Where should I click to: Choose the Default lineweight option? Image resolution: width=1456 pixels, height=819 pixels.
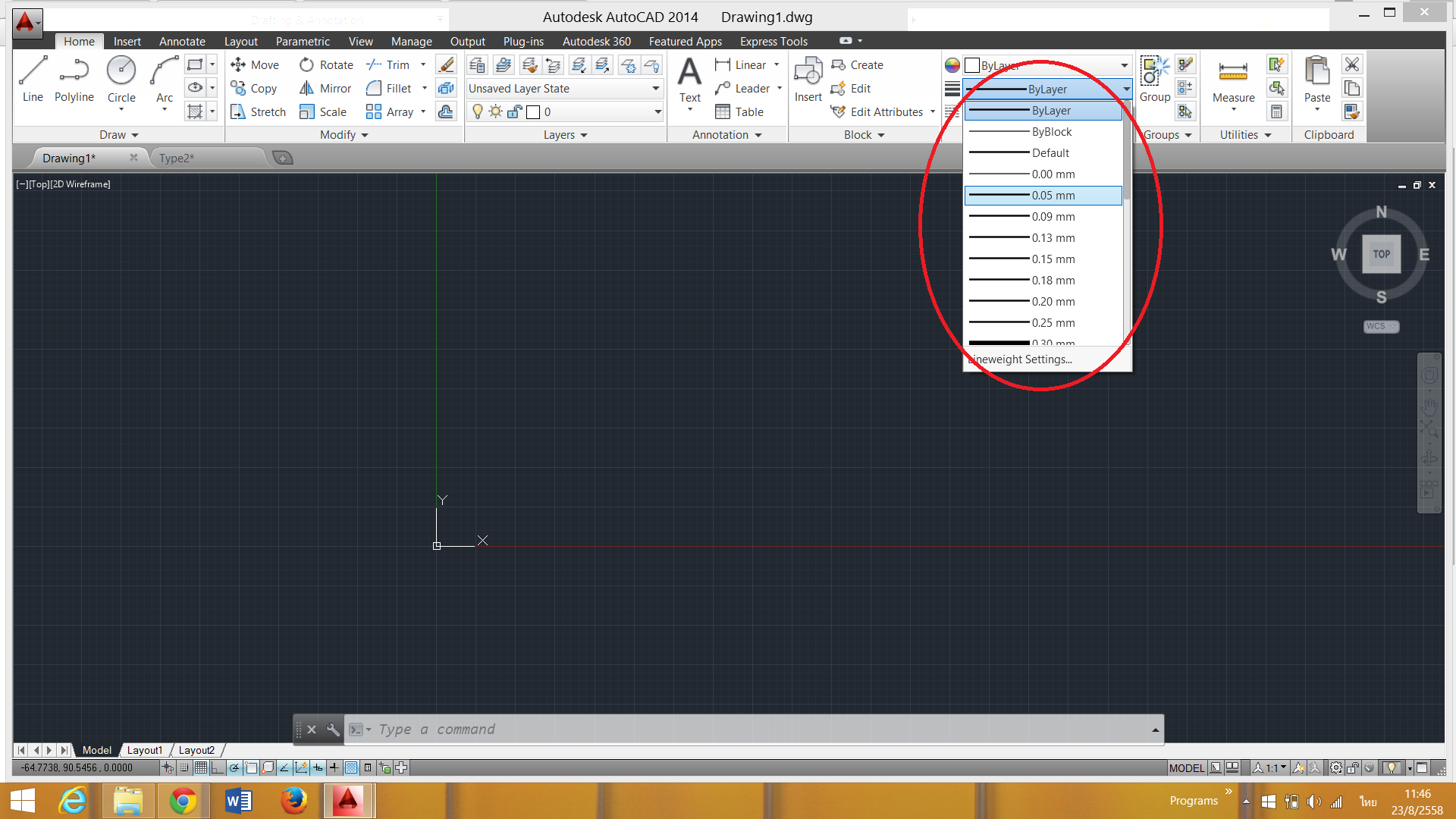1043,153
